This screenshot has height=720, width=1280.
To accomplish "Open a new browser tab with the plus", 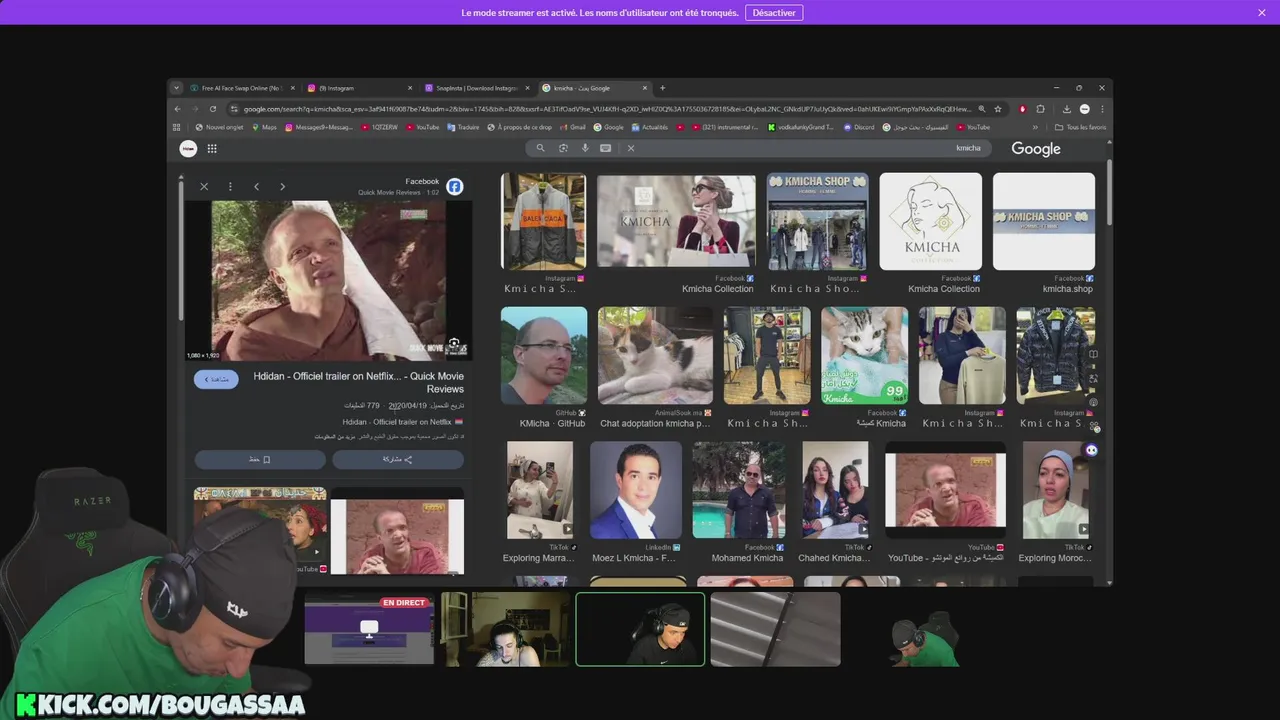I will click(x=662, y=88).
